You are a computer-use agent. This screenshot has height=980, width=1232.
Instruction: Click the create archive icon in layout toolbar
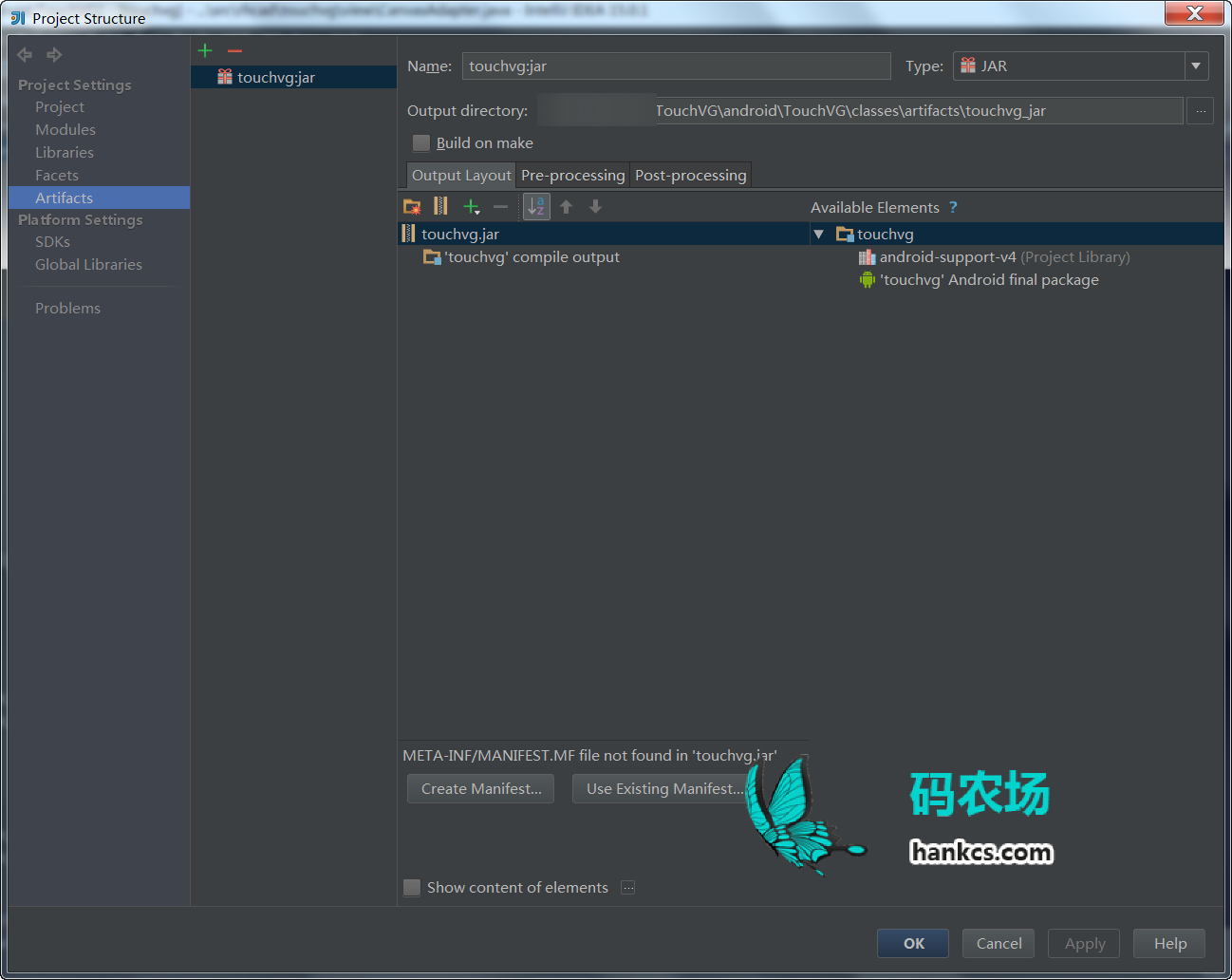440,206
